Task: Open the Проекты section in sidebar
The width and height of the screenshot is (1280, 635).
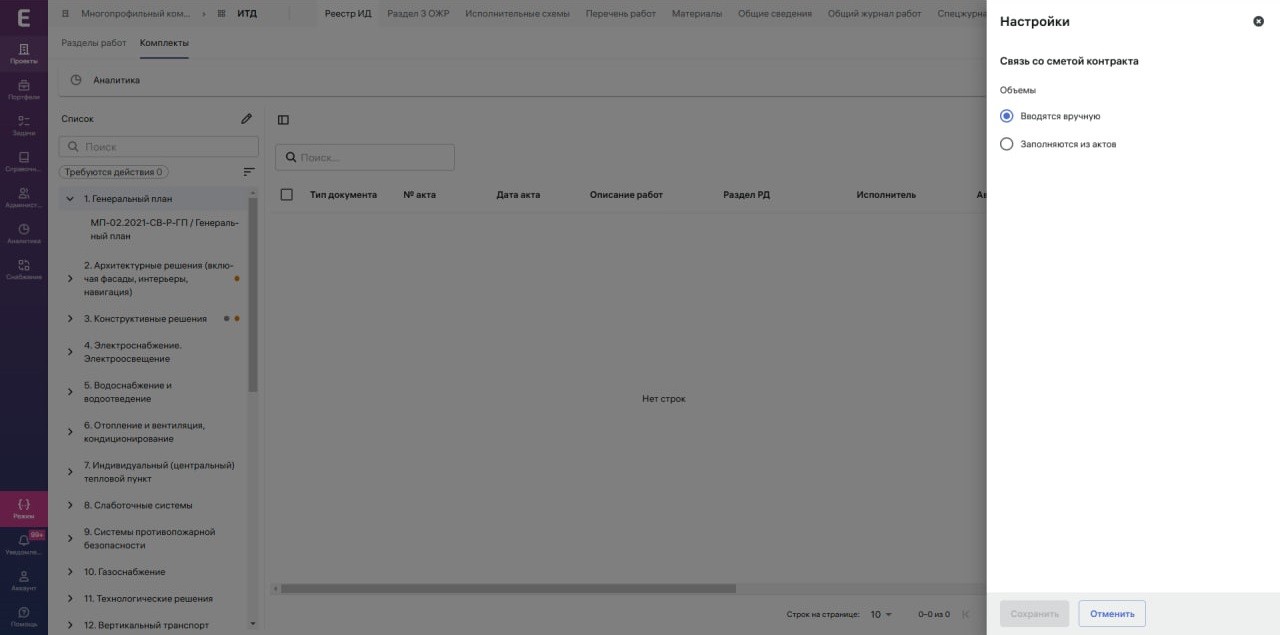Action: tap(24, 53)
